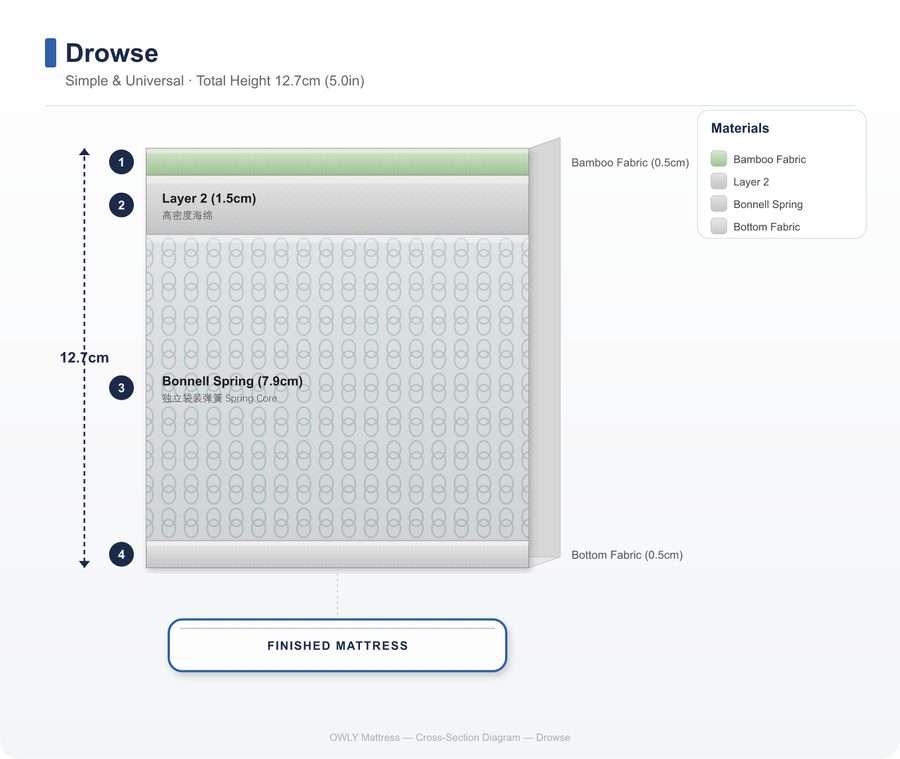Select the Bonnell Spring (7.9cm) label
This screenshot has height=759, width=900.
point(232,381)
